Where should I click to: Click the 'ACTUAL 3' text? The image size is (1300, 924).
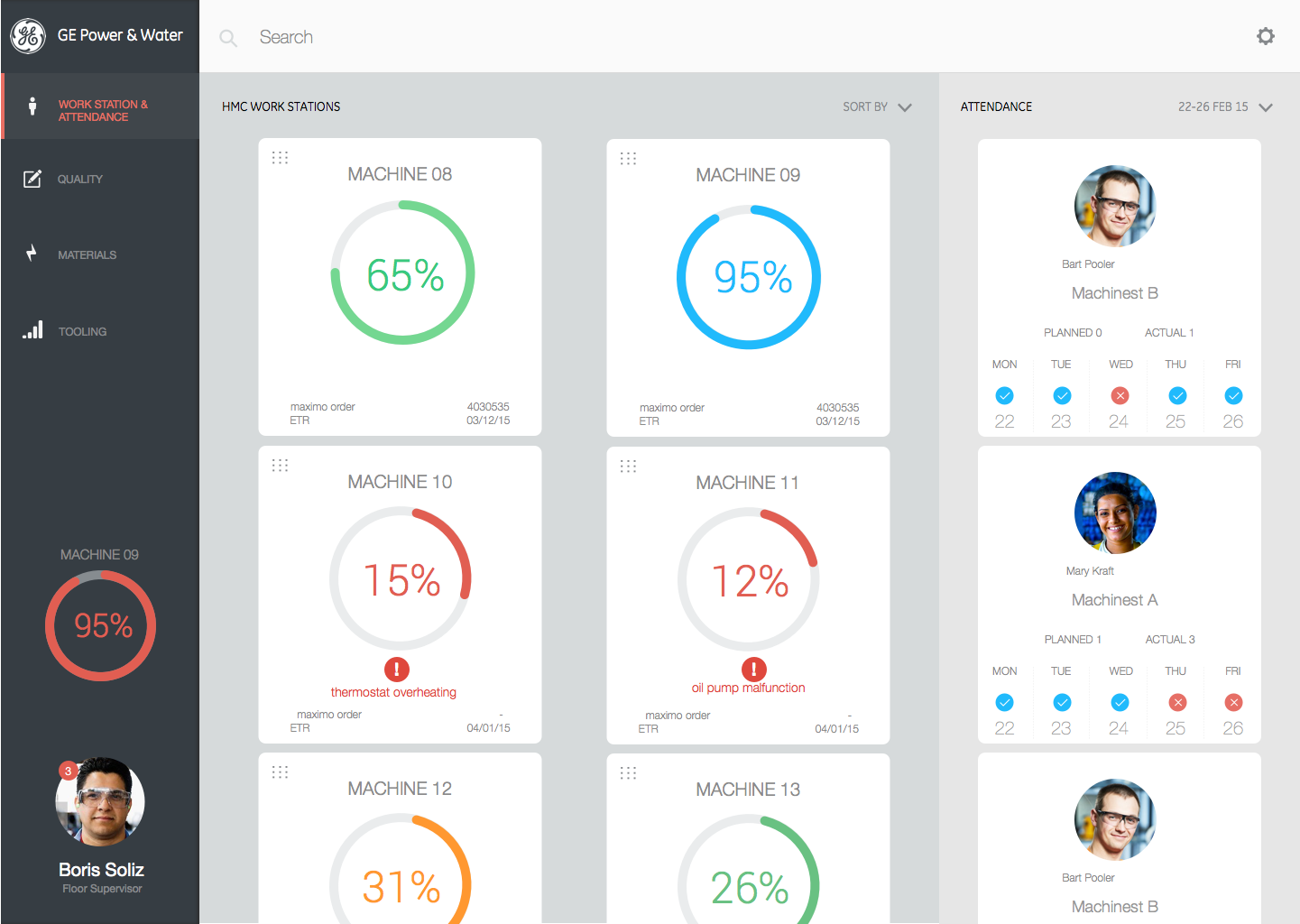[1170, 640]
